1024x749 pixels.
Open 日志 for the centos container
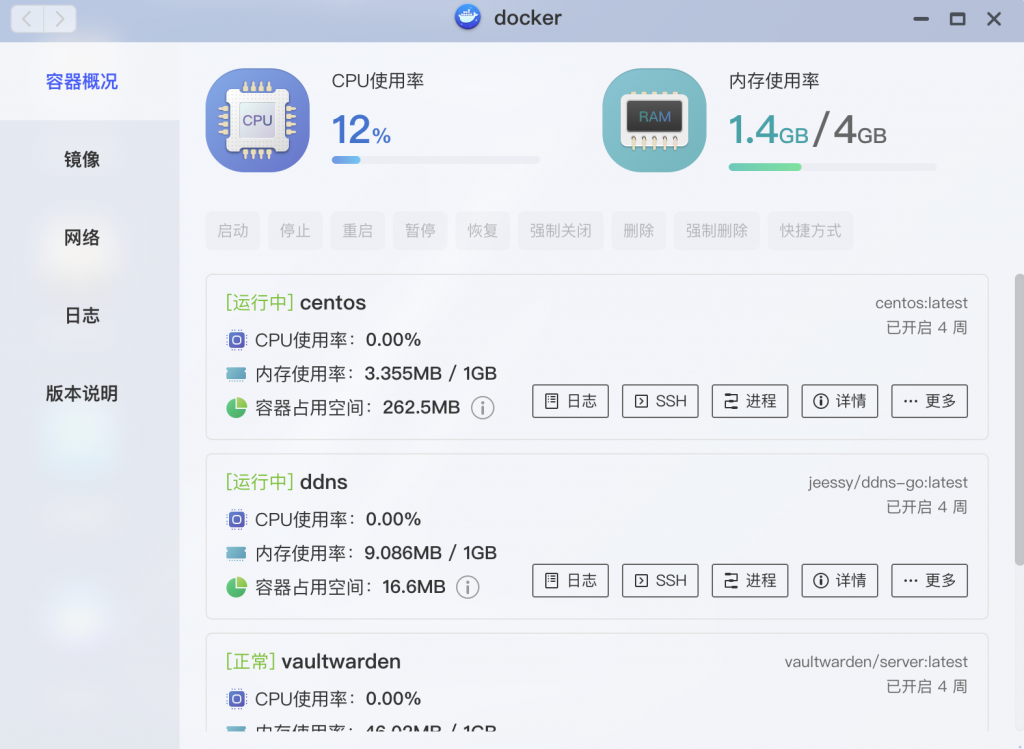point(570,401)
